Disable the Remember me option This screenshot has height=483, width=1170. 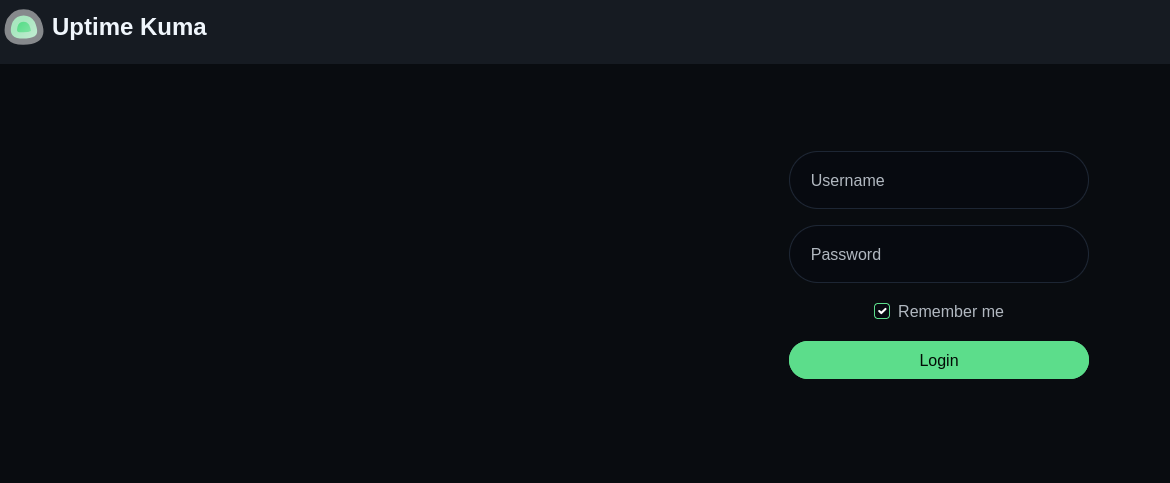882,311
